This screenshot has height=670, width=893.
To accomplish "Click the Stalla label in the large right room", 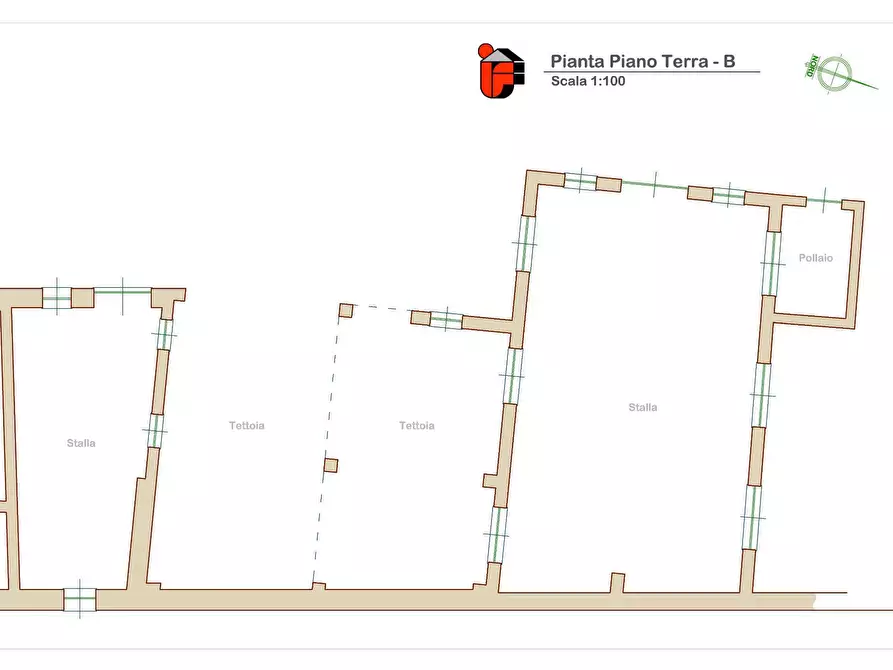I will (643, 407).
